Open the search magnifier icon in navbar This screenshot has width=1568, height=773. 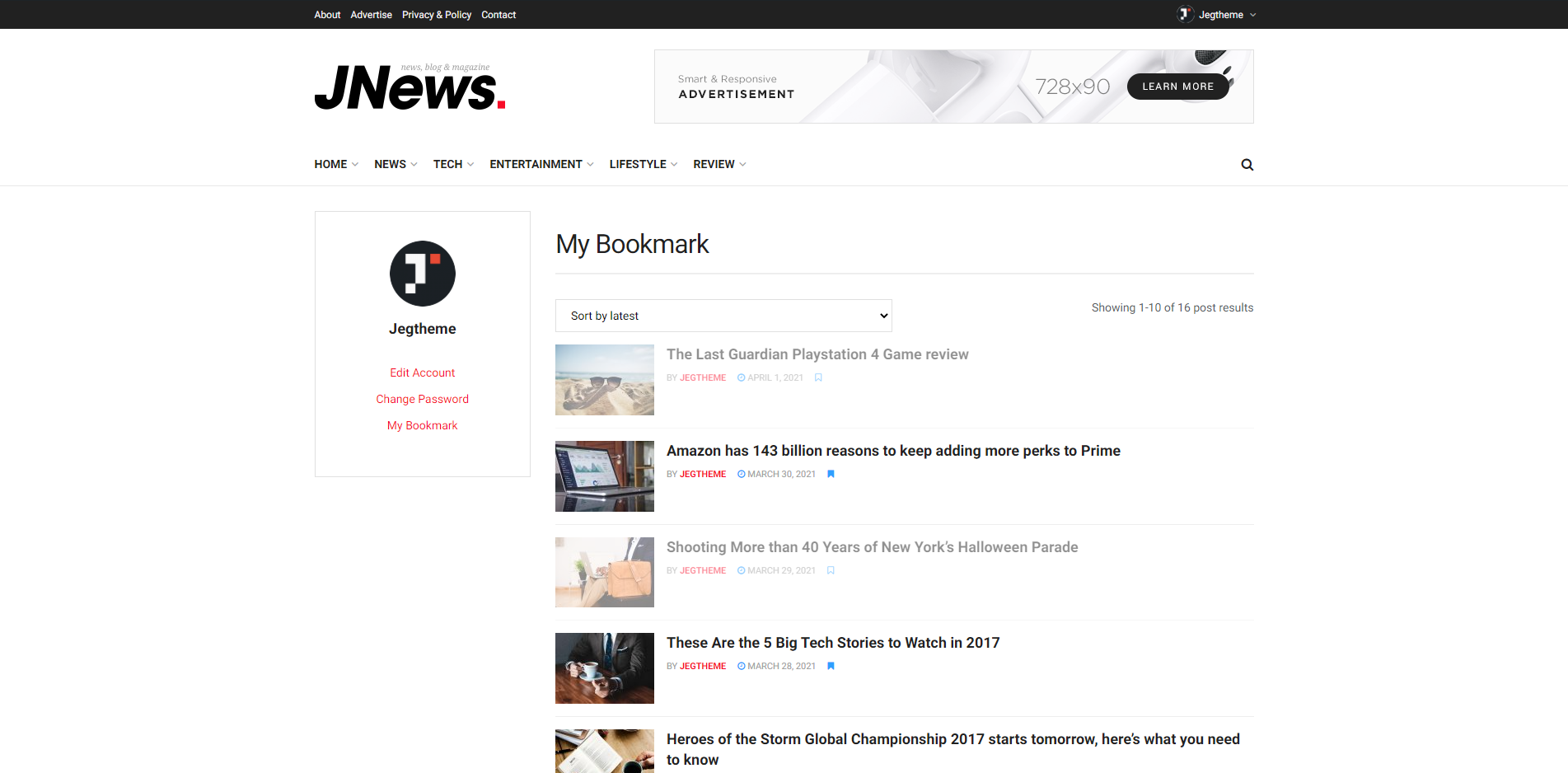[x=1247, y=165]
